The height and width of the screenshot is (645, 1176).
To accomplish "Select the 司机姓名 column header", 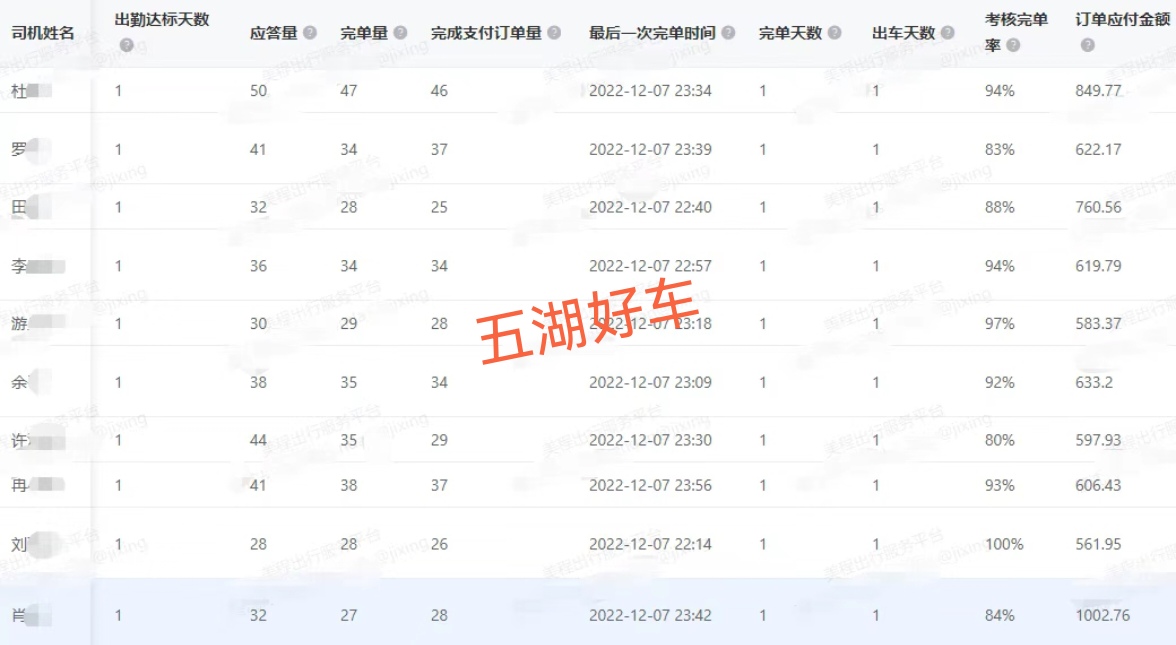I will 42,33.
